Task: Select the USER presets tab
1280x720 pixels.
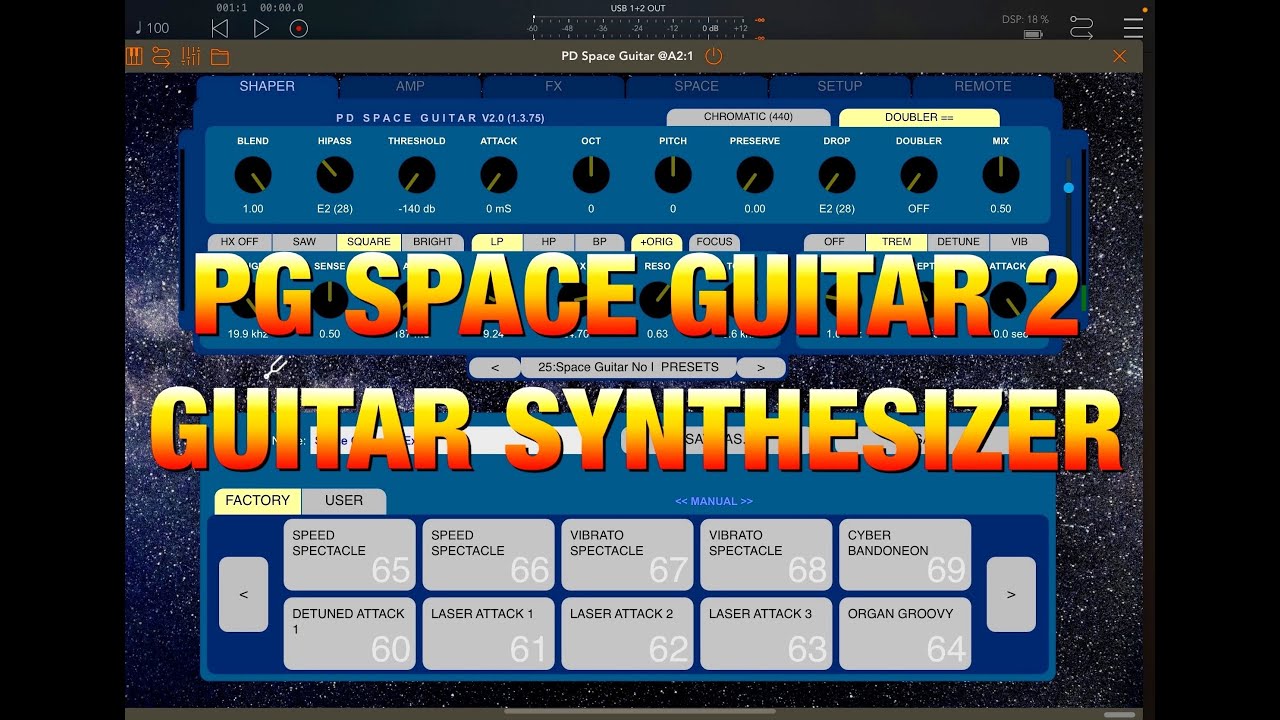Action: [x=344, y=500]
